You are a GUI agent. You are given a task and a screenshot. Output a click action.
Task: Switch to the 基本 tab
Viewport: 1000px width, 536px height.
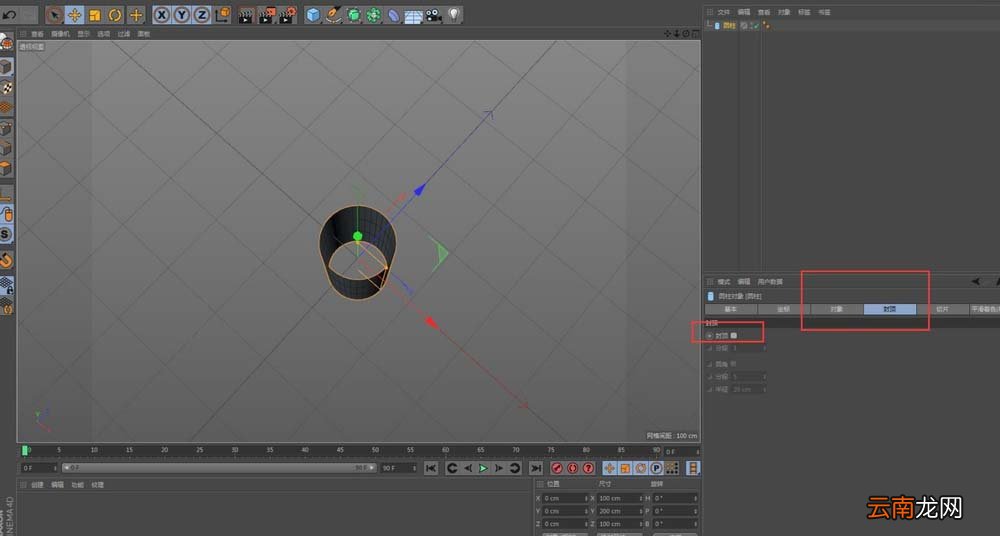(x=731, y=309)
